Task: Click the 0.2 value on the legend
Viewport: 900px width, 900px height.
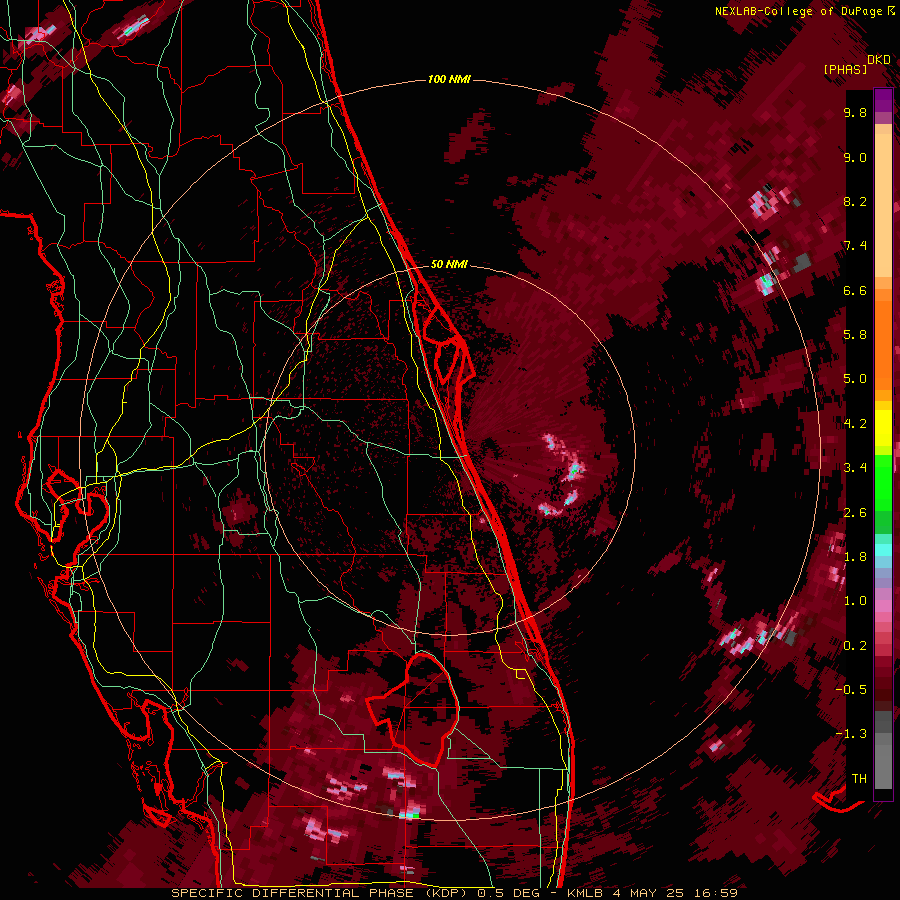Action: [855, 646]
